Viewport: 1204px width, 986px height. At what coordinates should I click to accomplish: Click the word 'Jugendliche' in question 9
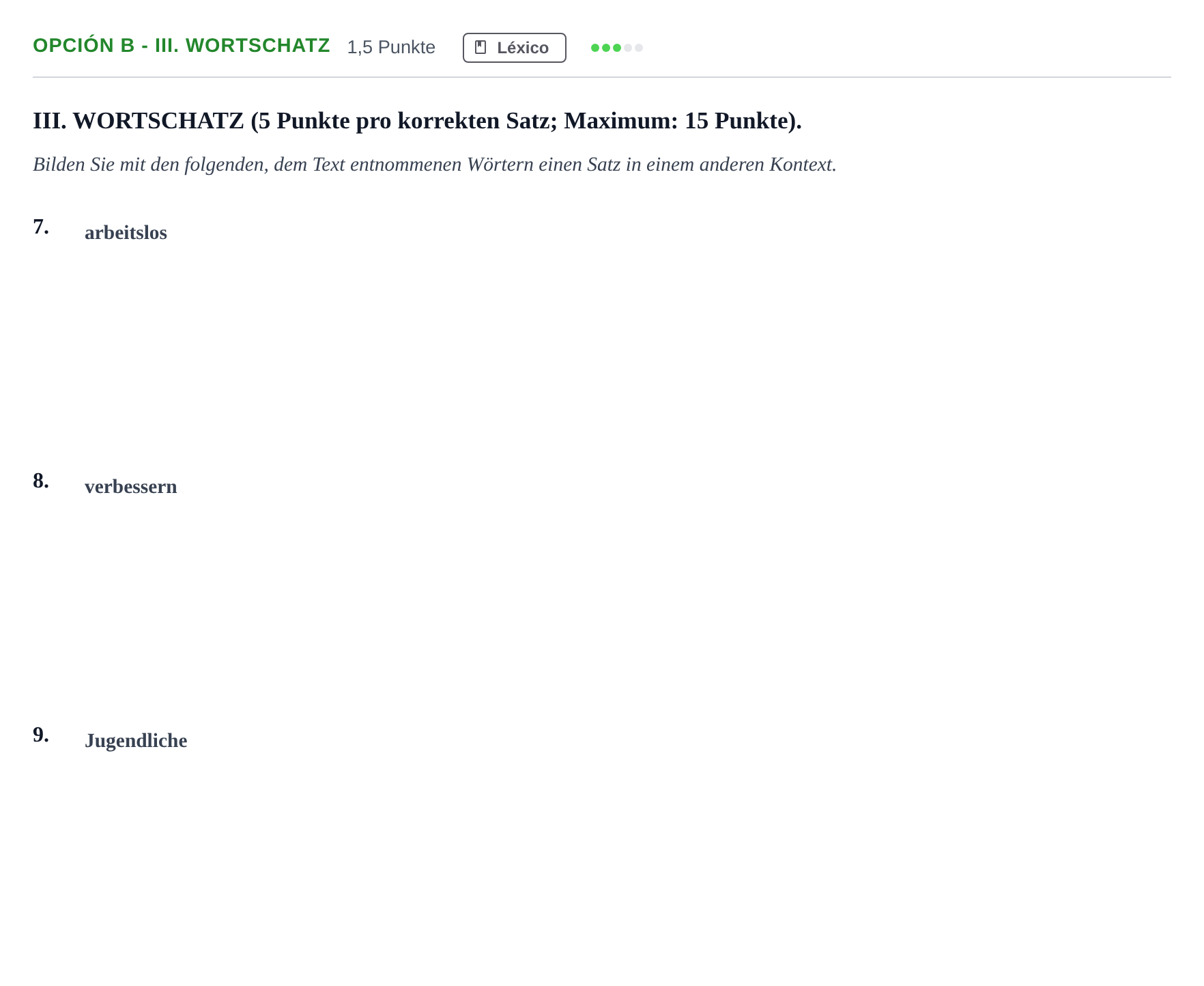(136, 741)
